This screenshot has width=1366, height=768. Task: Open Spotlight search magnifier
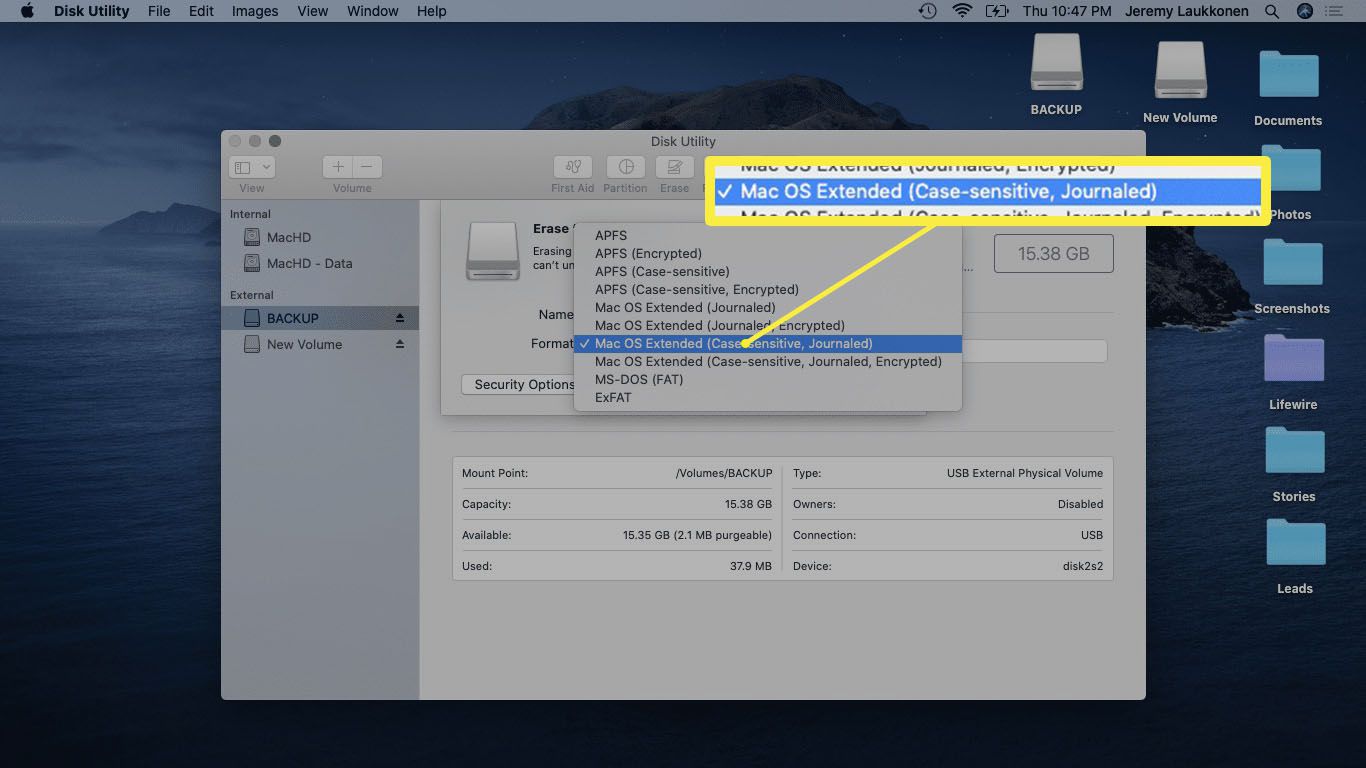(x=1272, y=11)
